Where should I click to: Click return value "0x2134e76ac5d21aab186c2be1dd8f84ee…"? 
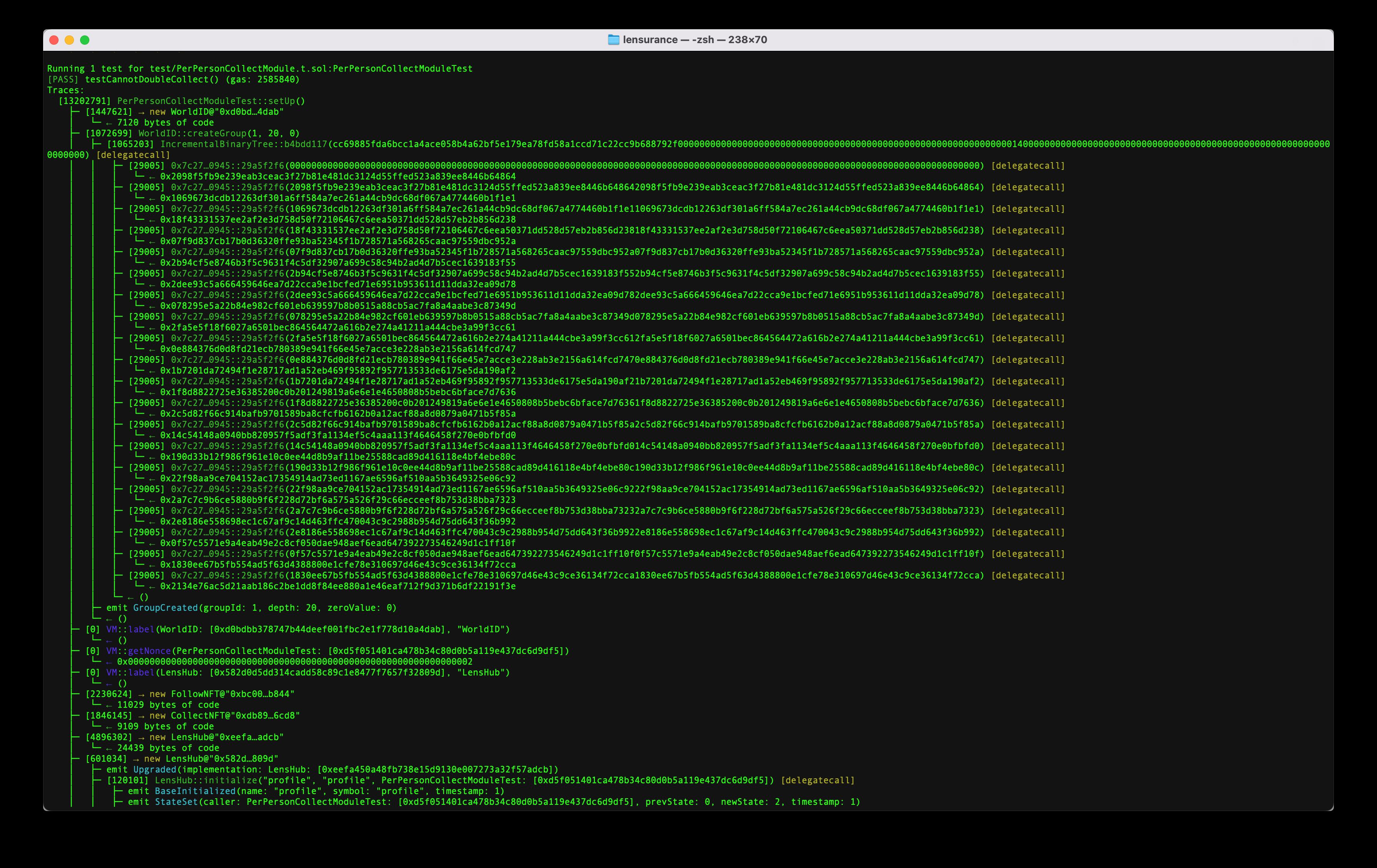pyautogui.click(x=338, y=586)
